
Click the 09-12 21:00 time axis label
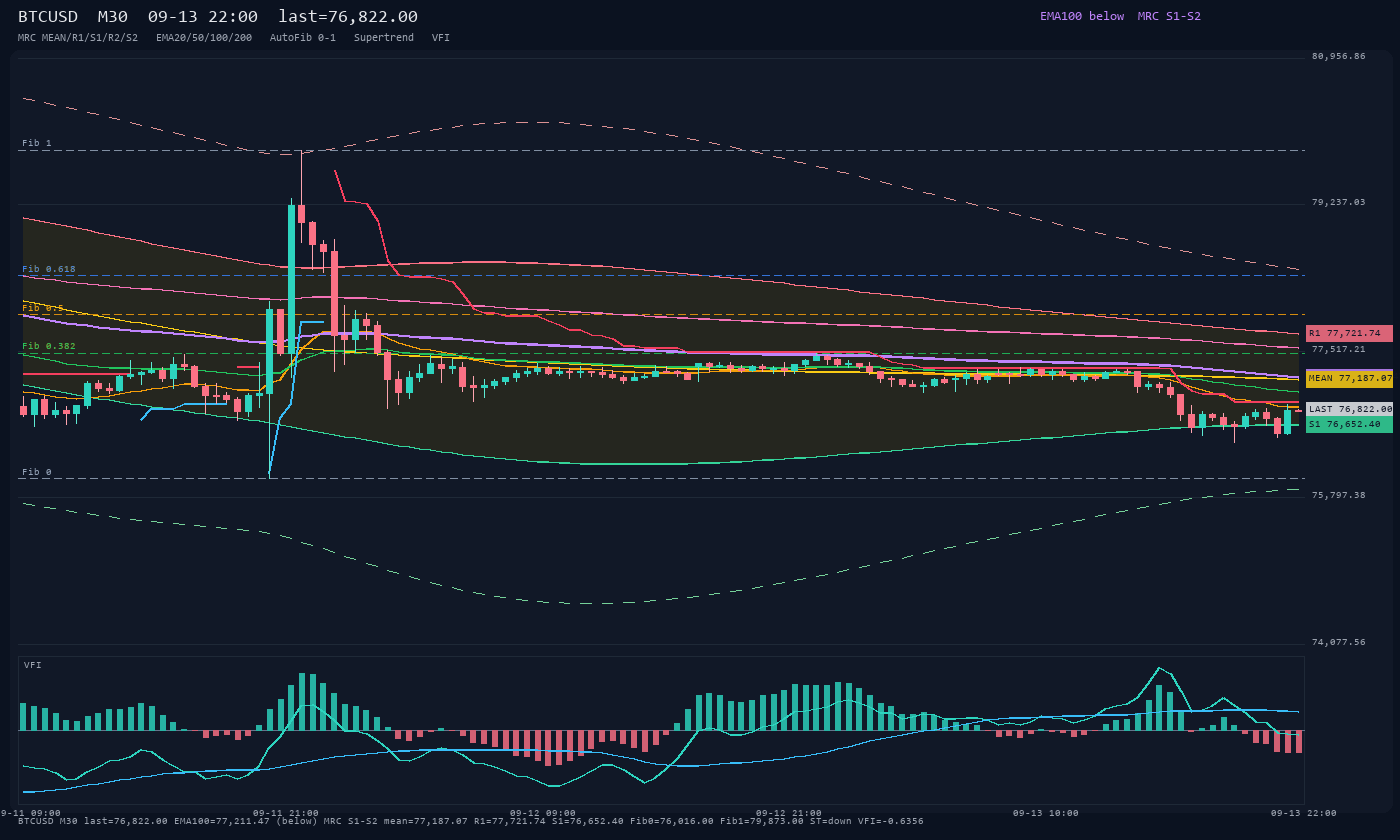tap(789, 813)
